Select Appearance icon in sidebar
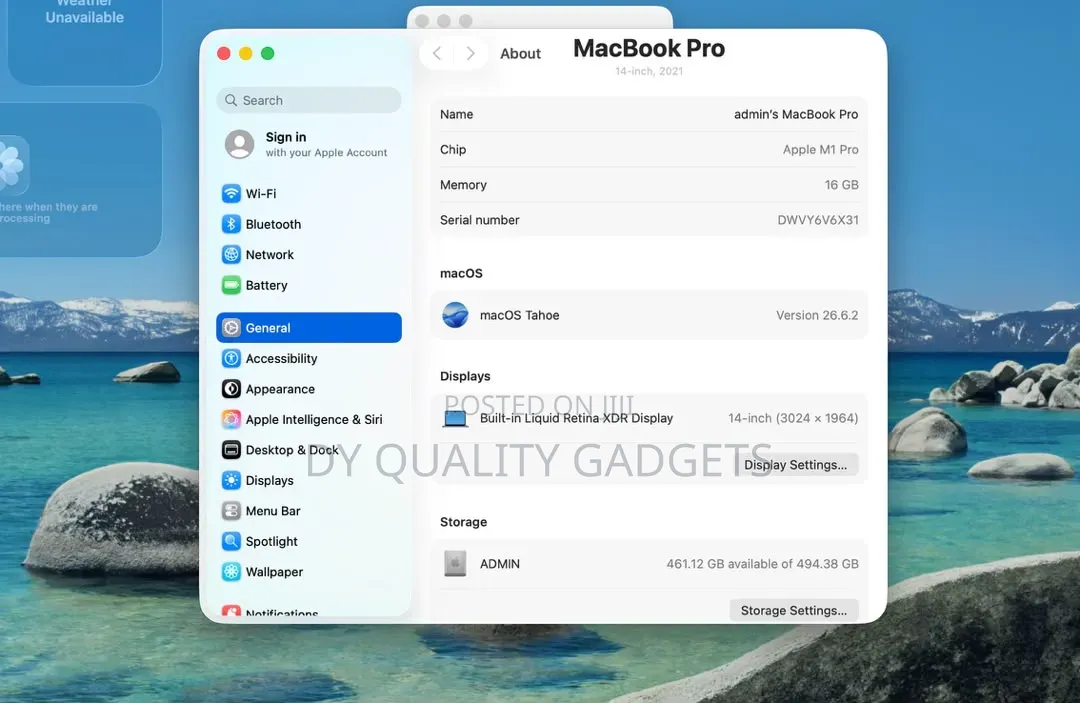1080x703 pixels. [x=231, y=389]
